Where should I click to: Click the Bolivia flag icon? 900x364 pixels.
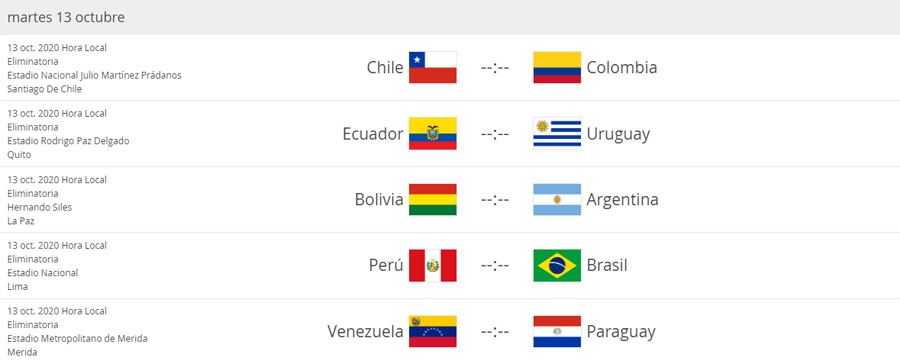point(432,199)
